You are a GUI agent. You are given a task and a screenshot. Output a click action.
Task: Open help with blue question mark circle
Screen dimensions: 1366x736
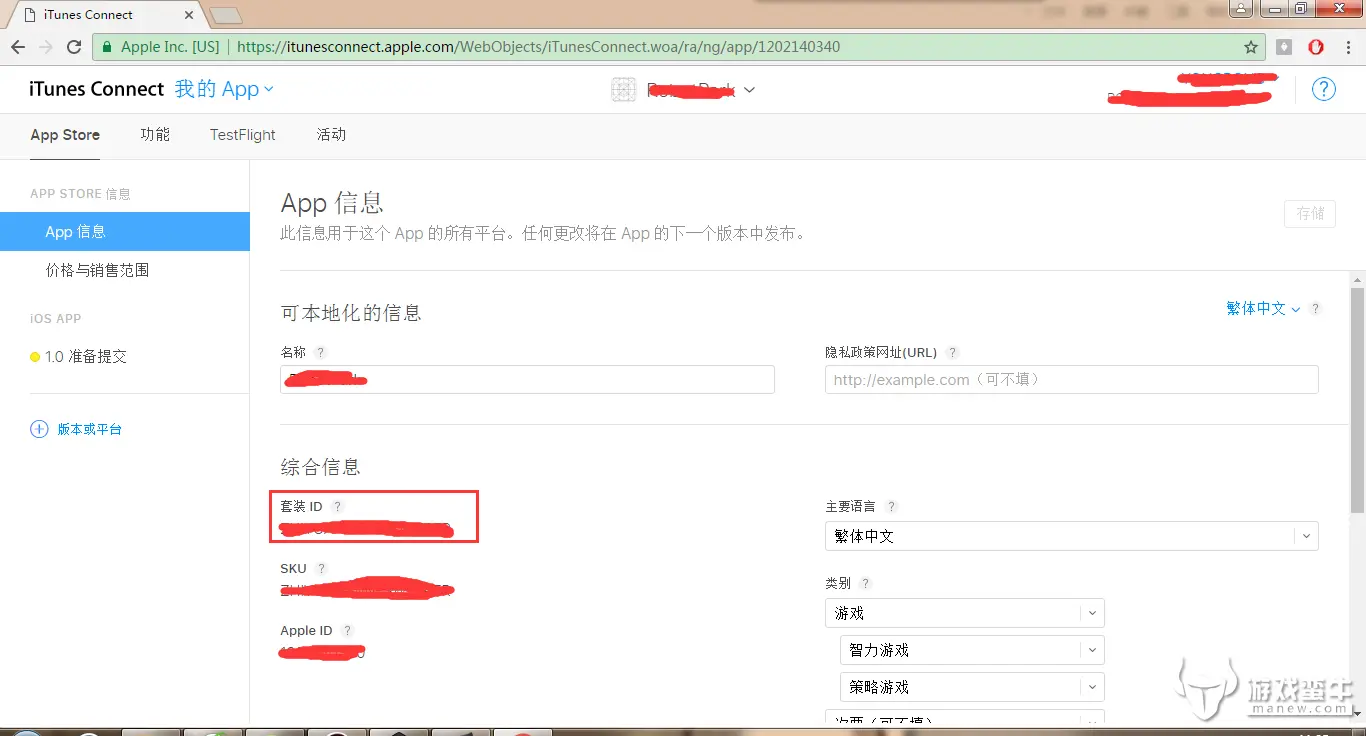click(1323, 89)
